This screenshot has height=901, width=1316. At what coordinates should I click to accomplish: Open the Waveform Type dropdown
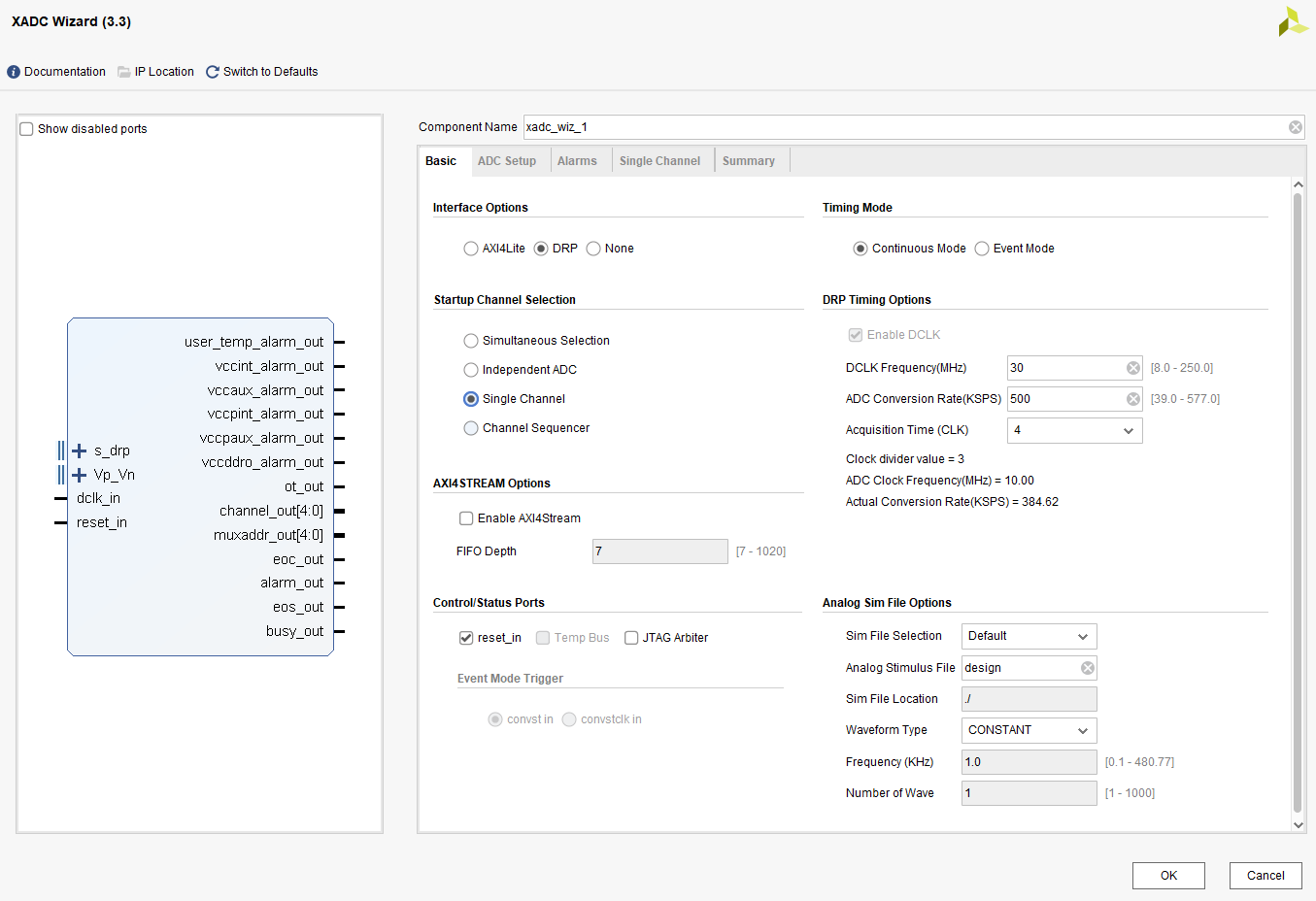point(1029,730)
